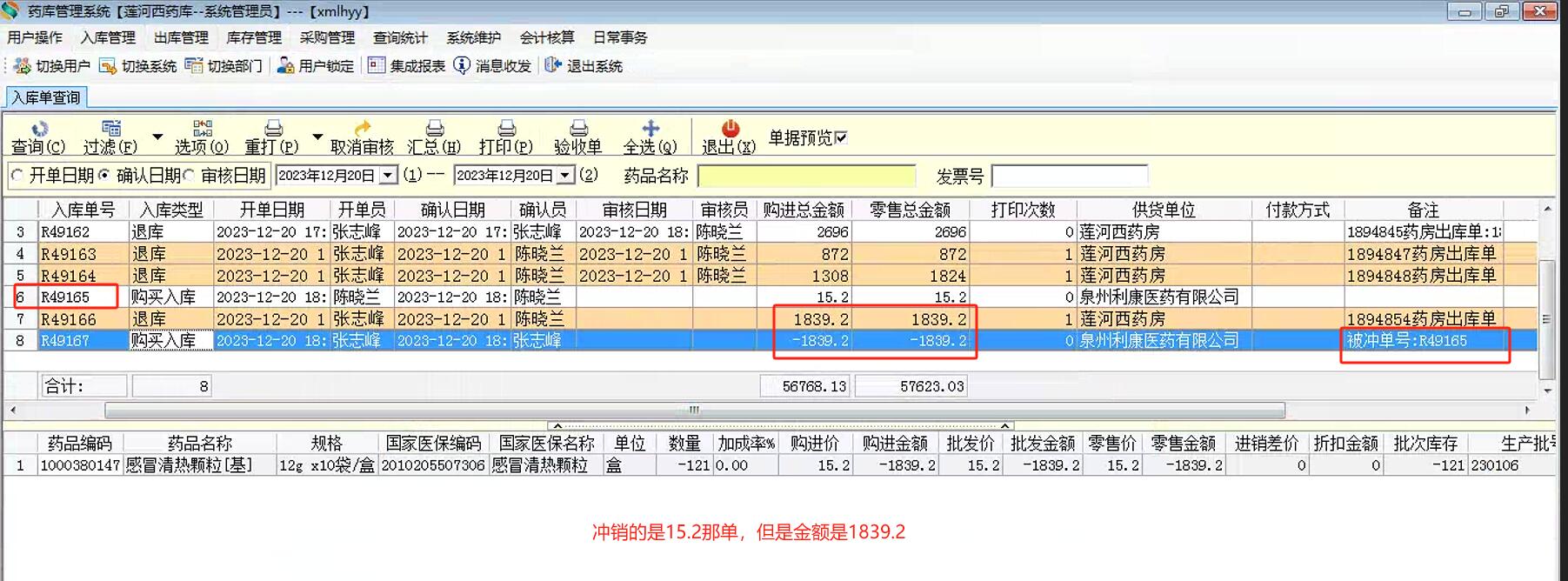
Task: Click the 发票号 input field
Action: (x=1070, y=177)
